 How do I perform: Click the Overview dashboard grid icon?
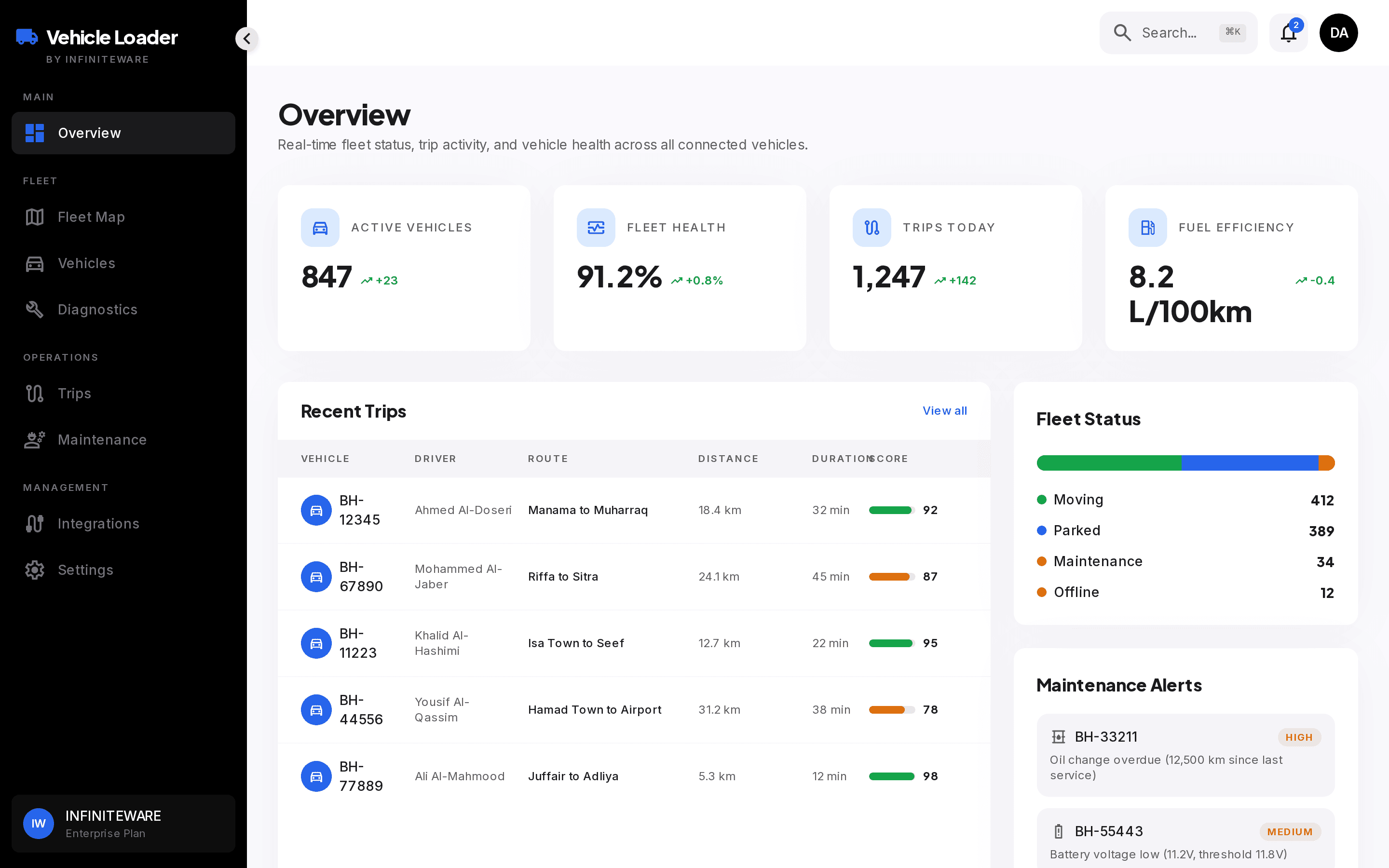(x=34, y=133)
